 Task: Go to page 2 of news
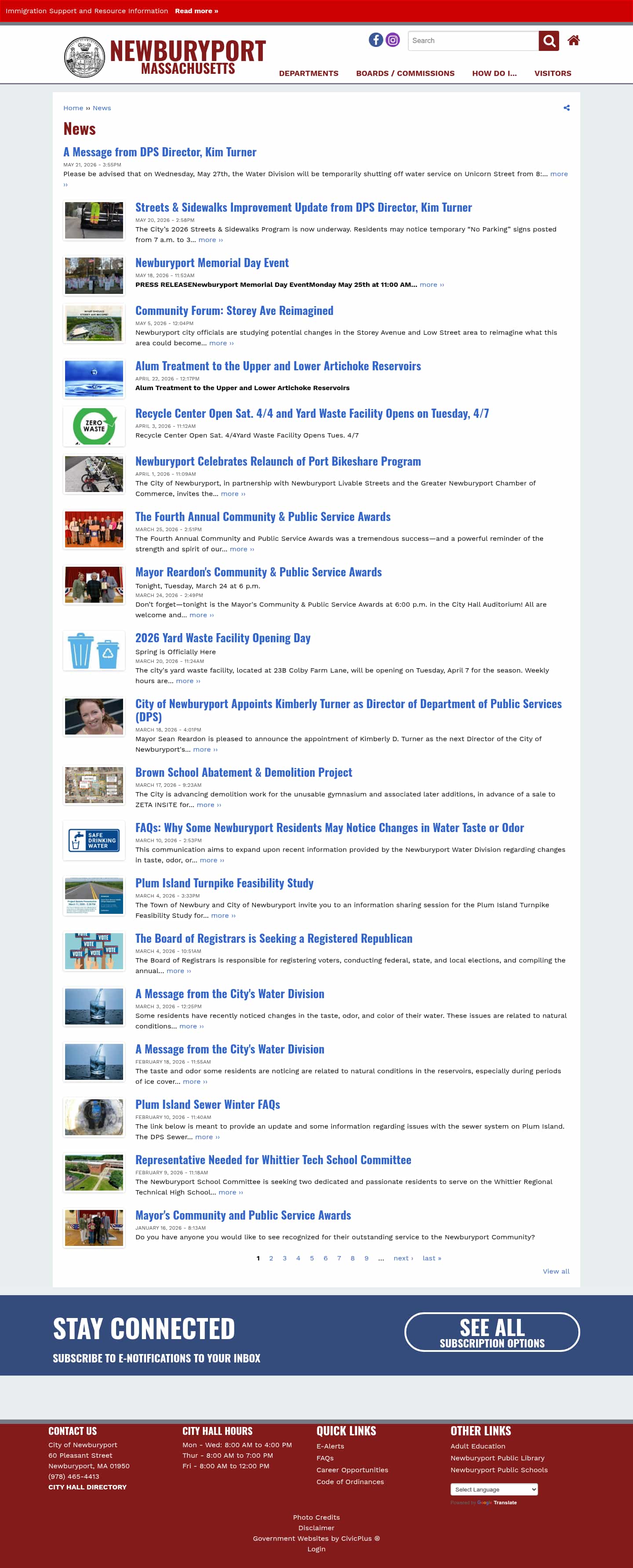click(271, 1258)
